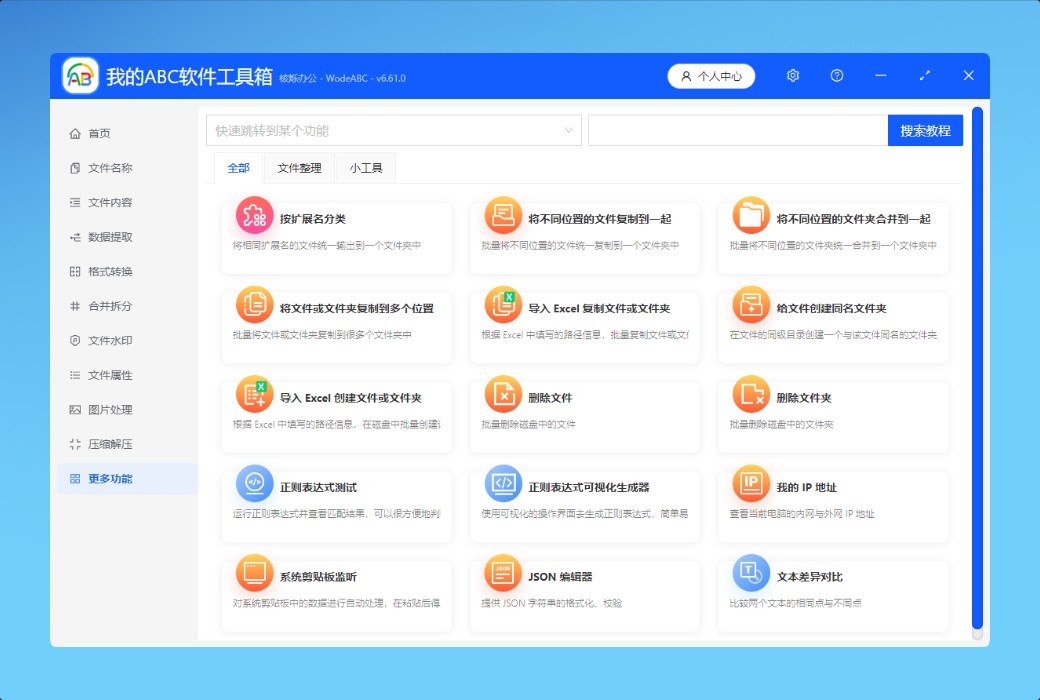This screenshot has width=1040, height=700.
Task: Select the 正则表达式测试 icon
Action: click(254, 484)
